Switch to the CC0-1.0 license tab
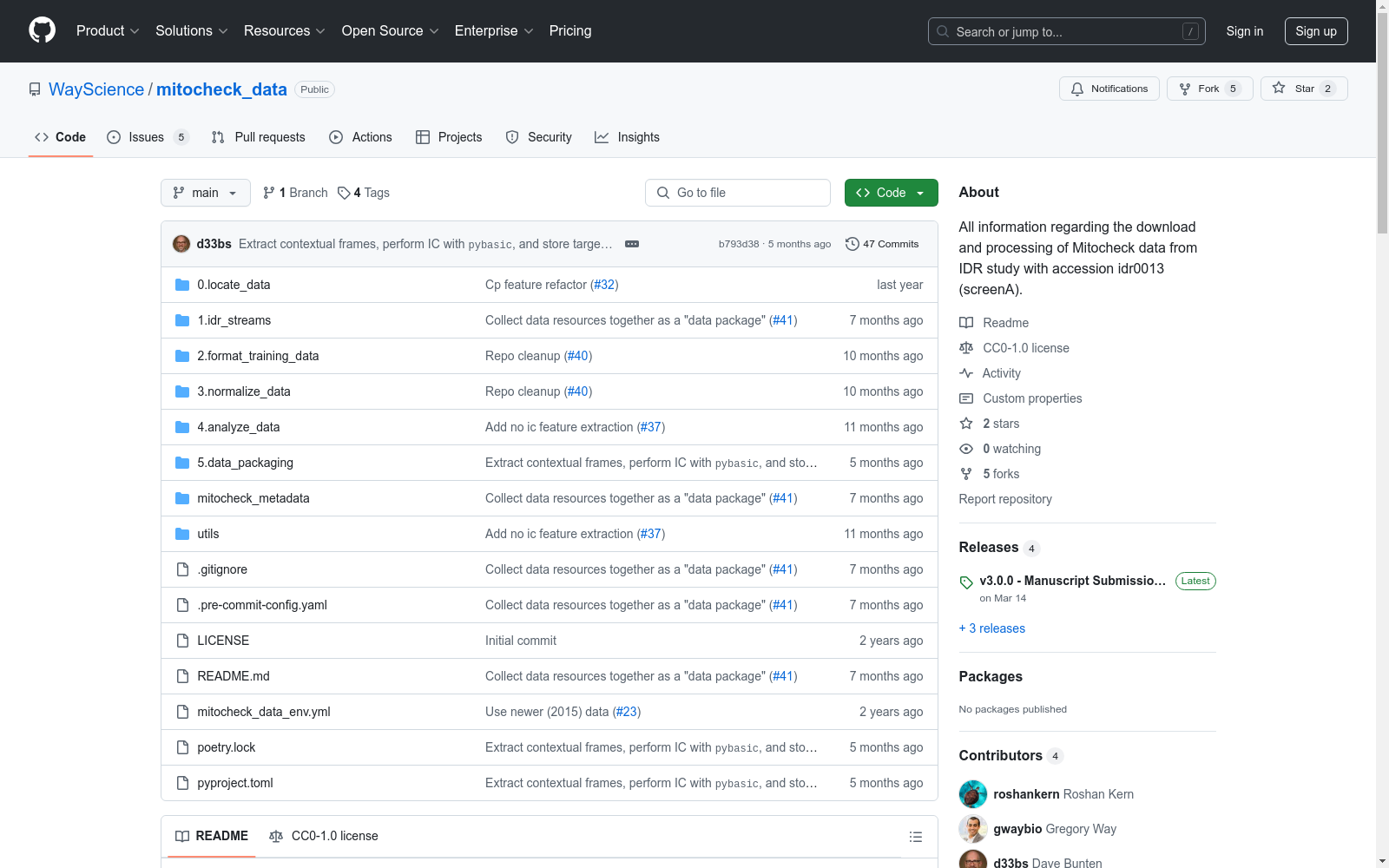This screenshot has width=1389, height=868. coord(324,836)
